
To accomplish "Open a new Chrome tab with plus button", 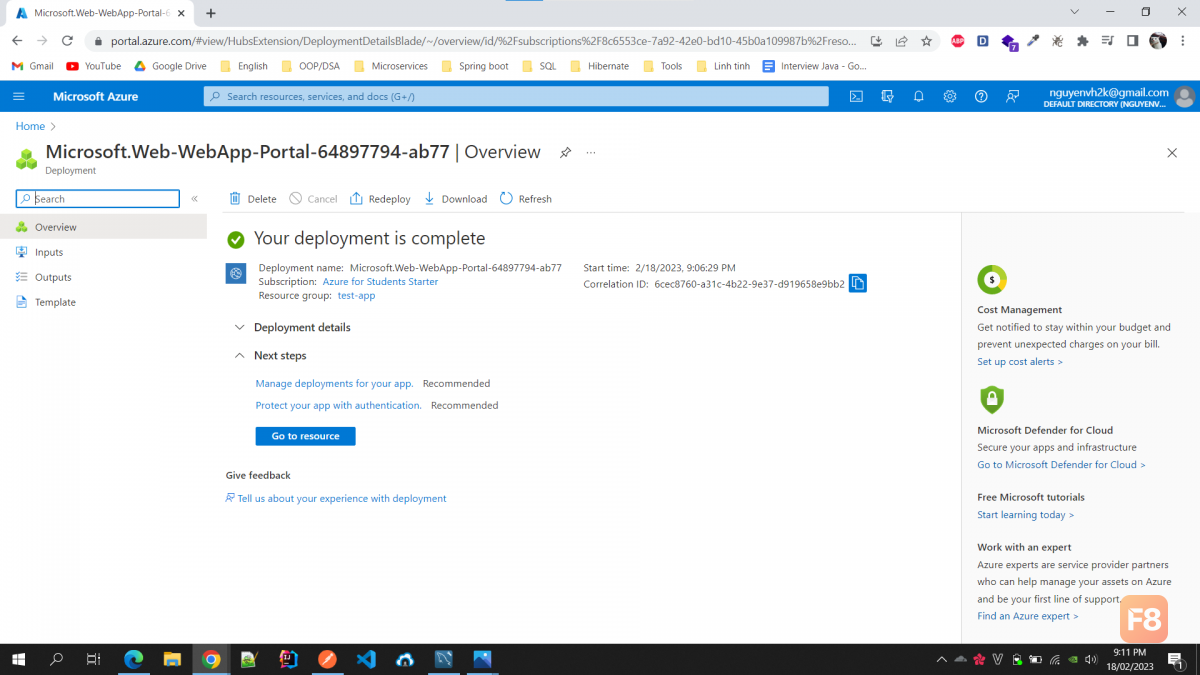I will pos(211,13).
